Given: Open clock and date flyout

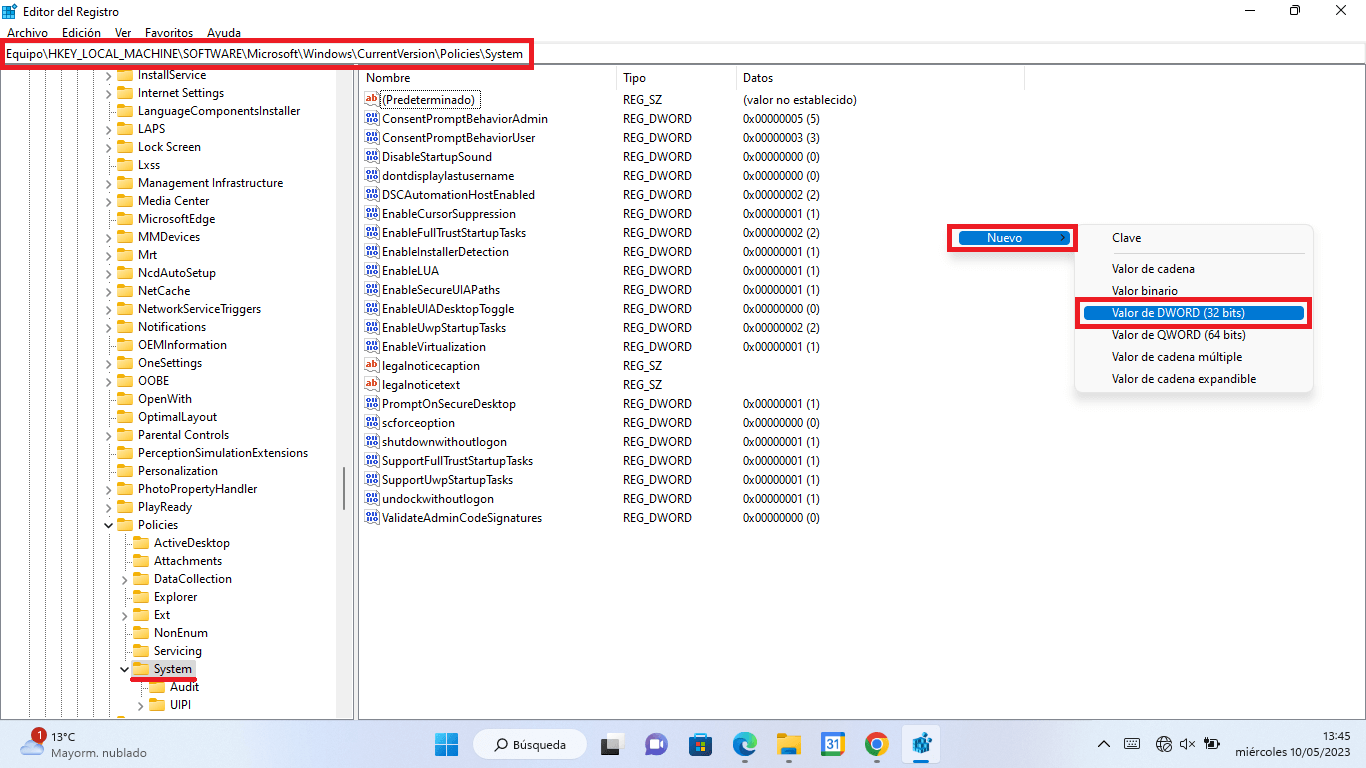Looking at the screenshot, I should (1293, 744).
